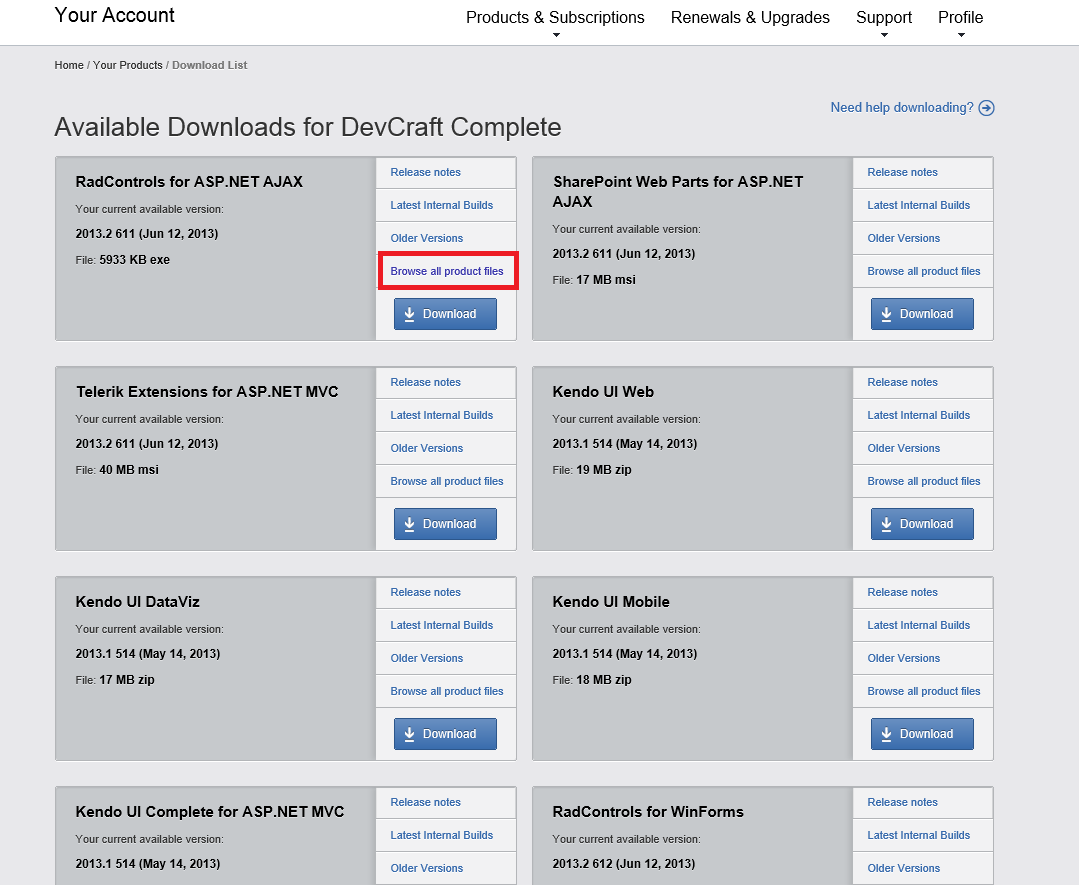Image resolution: width=1079 pixels, height=885 pixels.
Task: Browse all product files for Kendo UI DataViz
Action: [x=447, y=692]
